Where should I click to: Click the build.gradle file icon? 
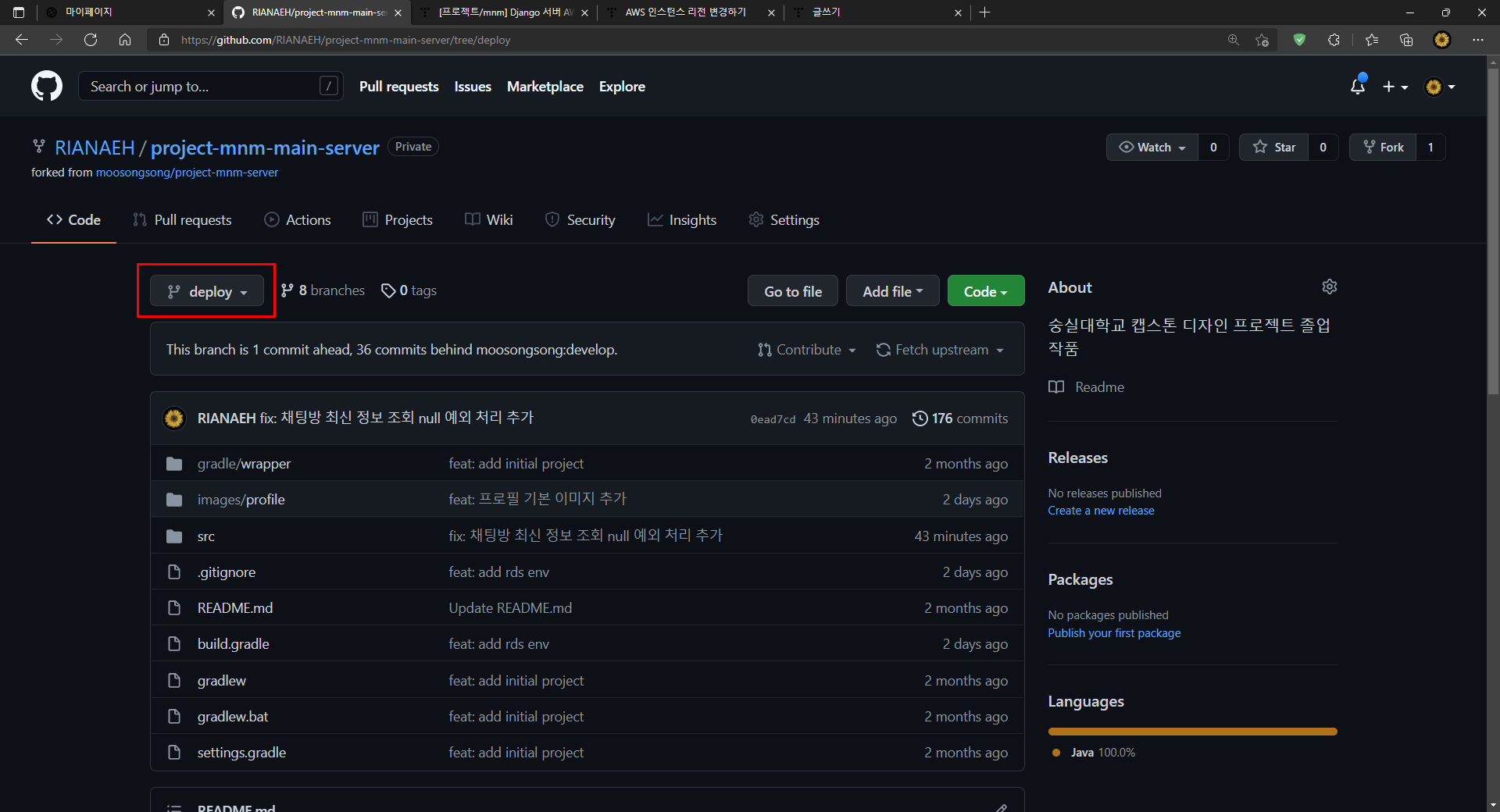click(174, 644)
